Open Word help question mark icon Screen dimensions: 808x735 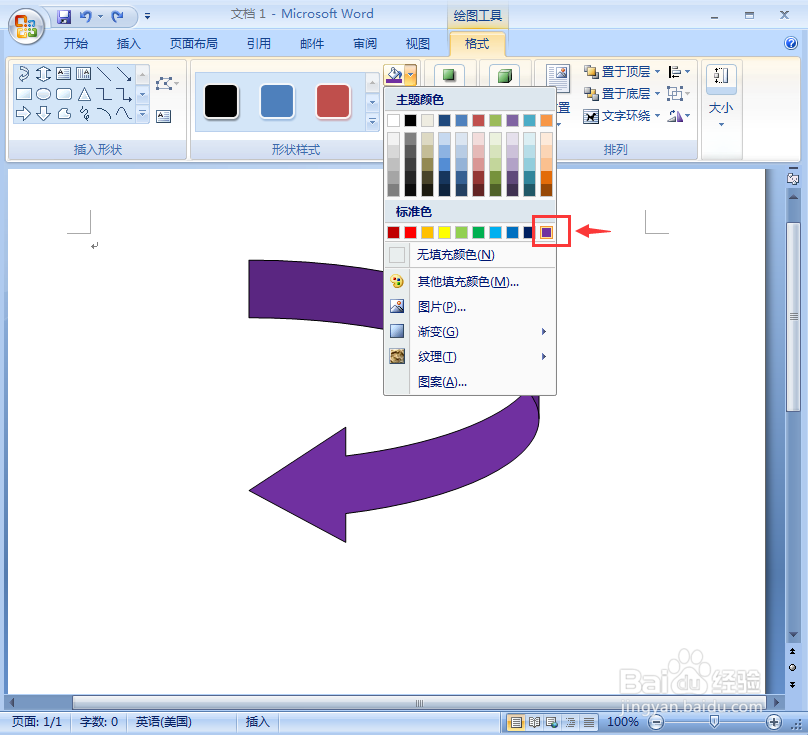coord(790,43)
